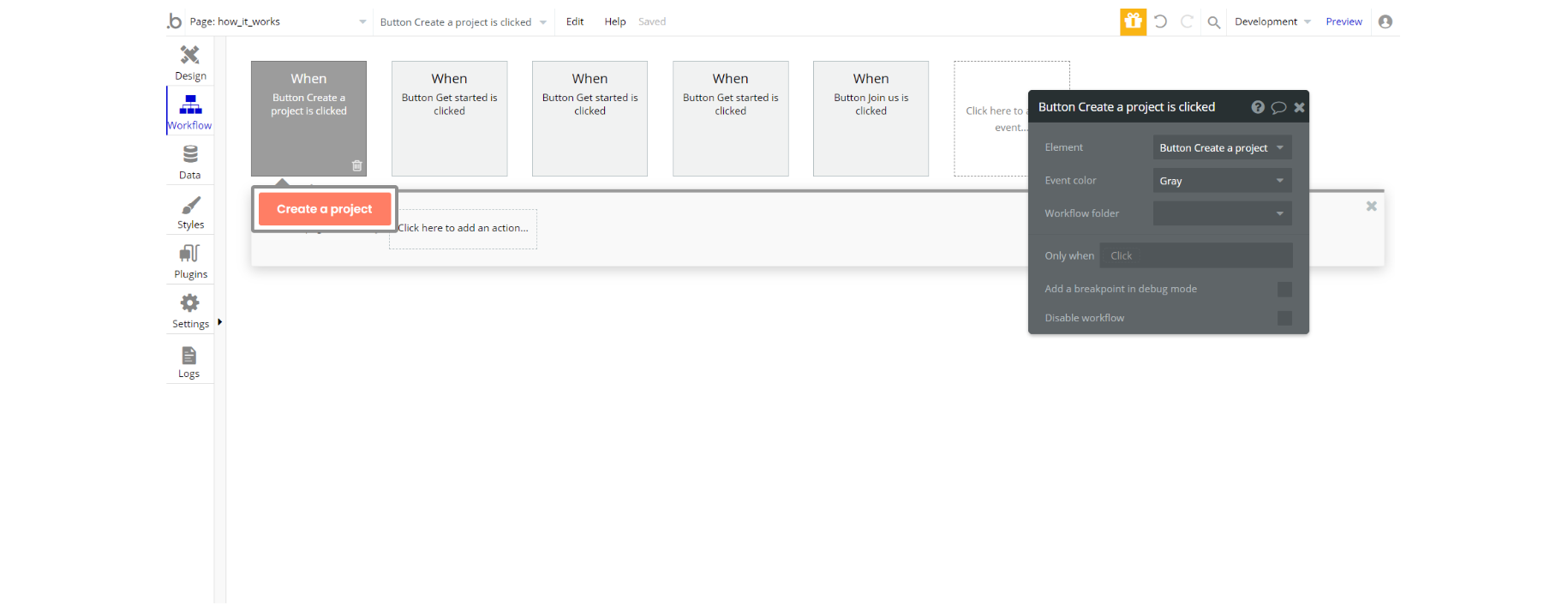Click the Bubble logo icon
1568x605 pixels.
click(175, 21)
